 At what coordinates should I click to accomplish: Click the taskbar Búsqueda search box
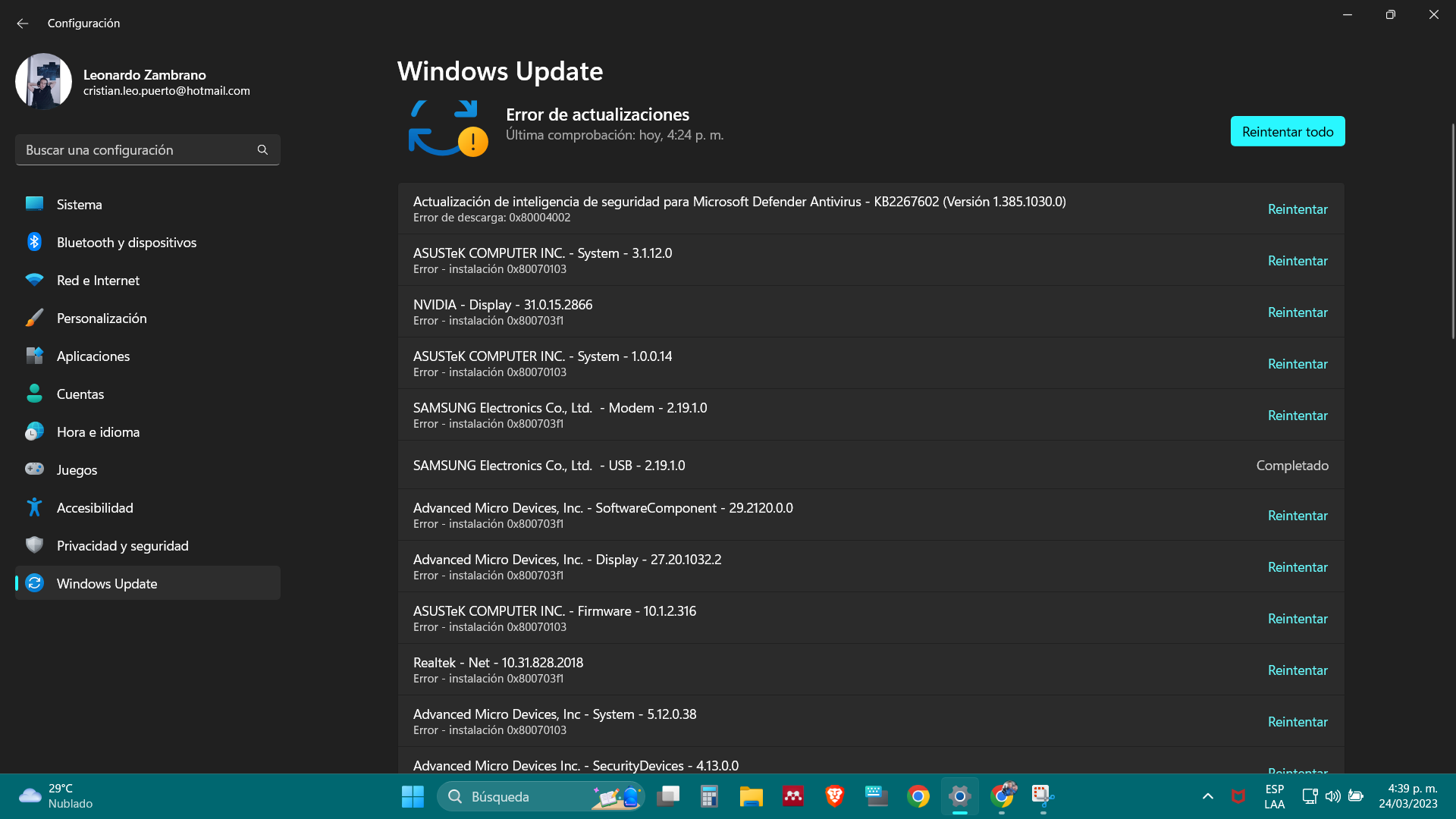coord(541,796)
